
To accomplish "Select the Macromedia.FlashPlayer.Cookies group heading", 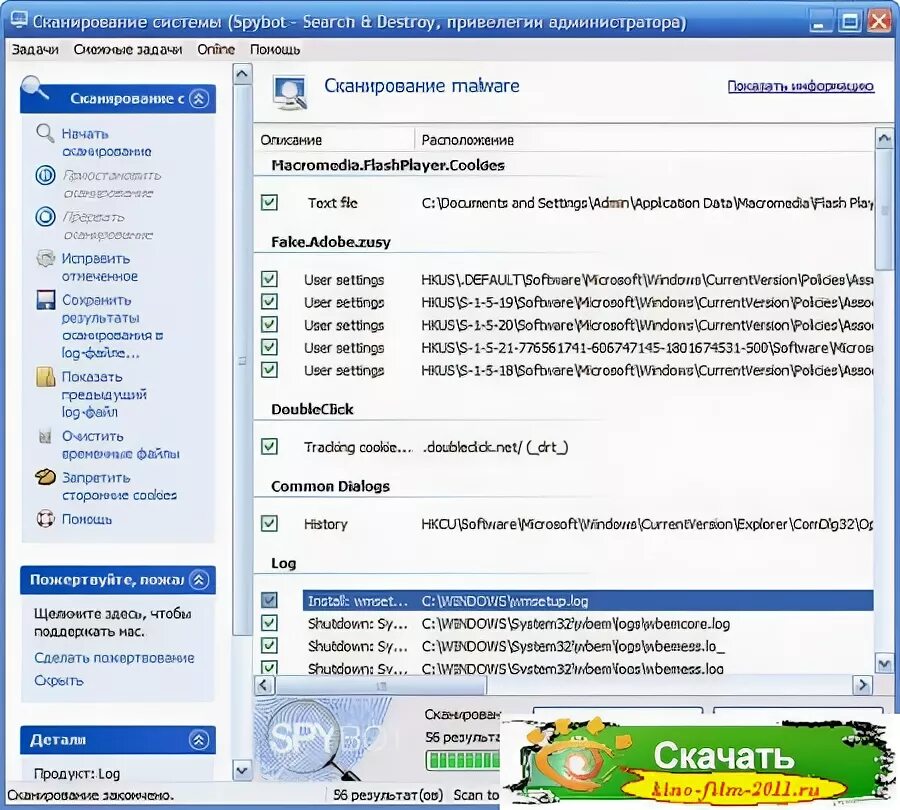I will pos(388,165).
